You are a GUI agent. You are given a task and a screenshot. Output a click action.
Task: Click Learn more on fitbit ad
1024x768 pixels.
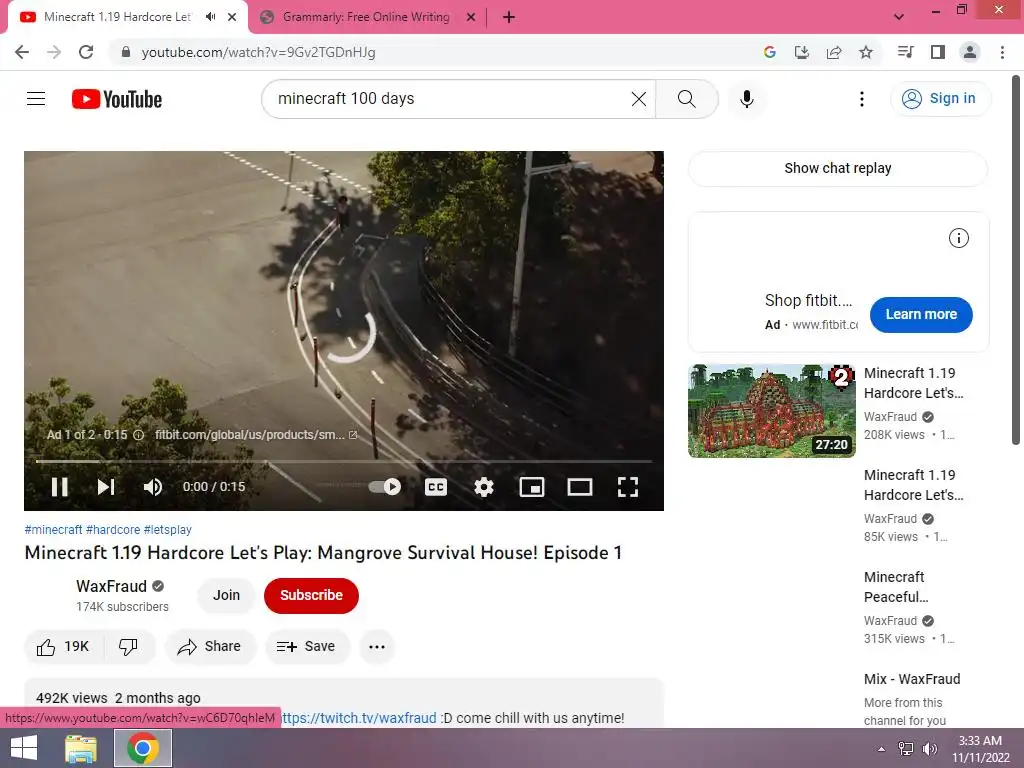tap(921, 314)
